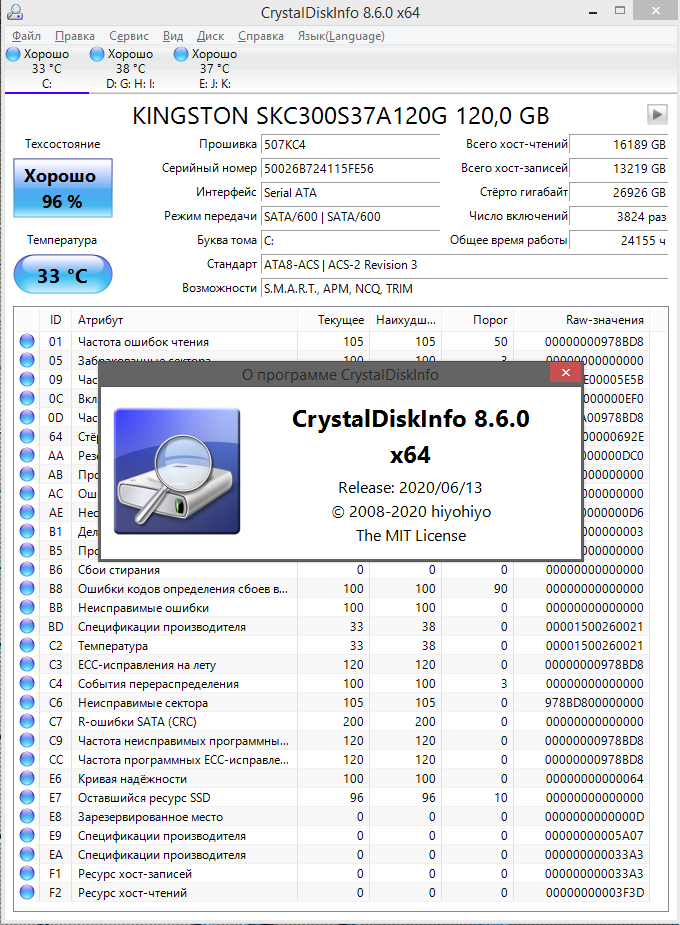This screenshot has width=680, height=925.
Task: Click status icon for attribute C6
Action: point(27,702)
